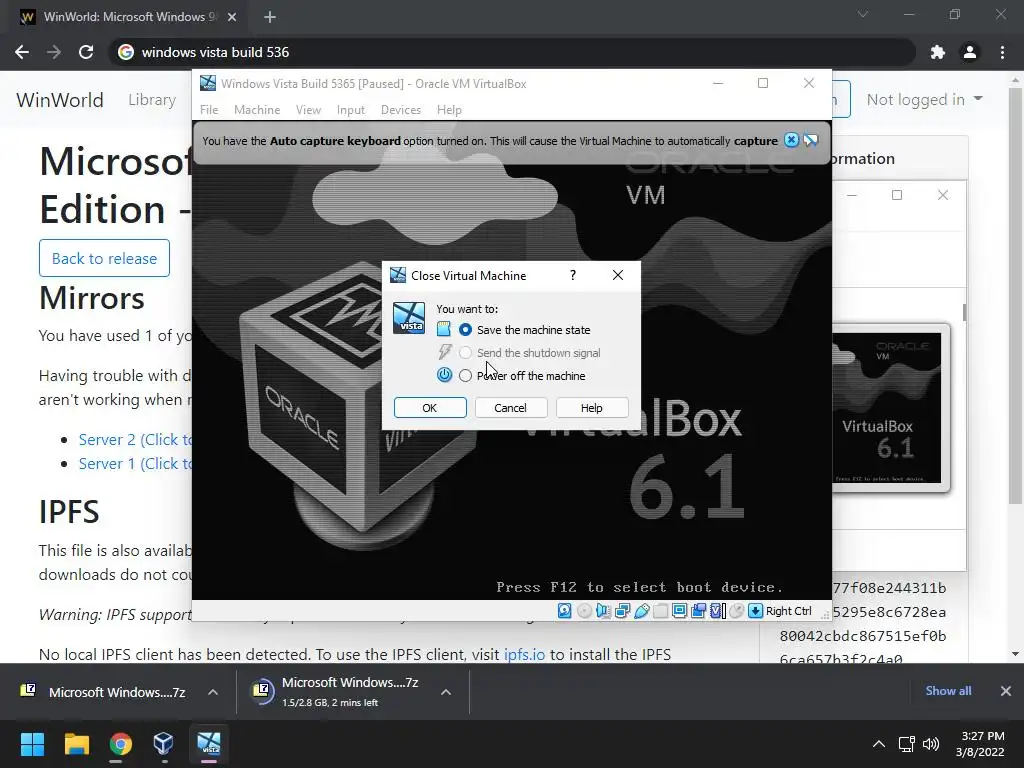
Task: Open the Help menu in VirtualBox
Action: pos(449,110)
